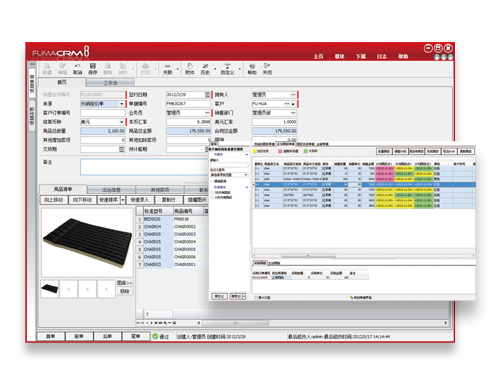Image resolution: width=499 pixels, height=375 pixels.
Task: Toggle the first checkbox in the filter panel
Action: 212,181
